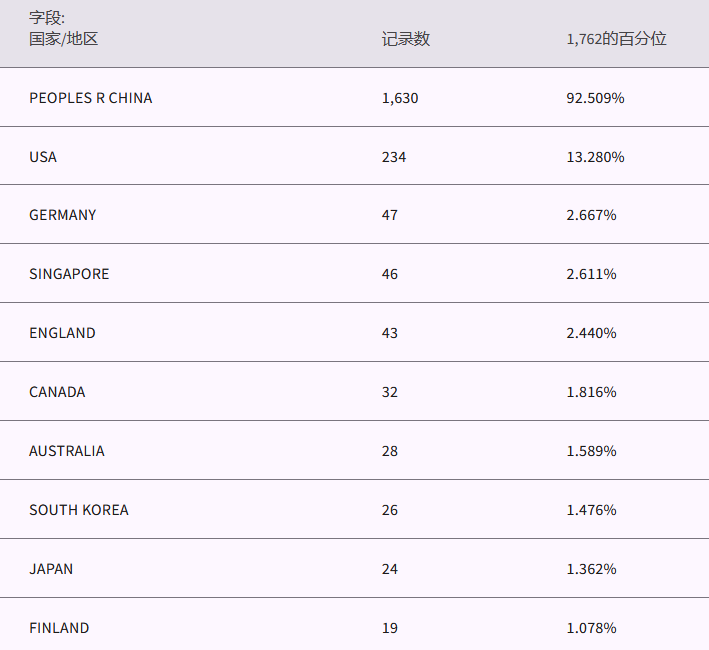
Task: Click the USA country entry
Action: tap(43, 157)
